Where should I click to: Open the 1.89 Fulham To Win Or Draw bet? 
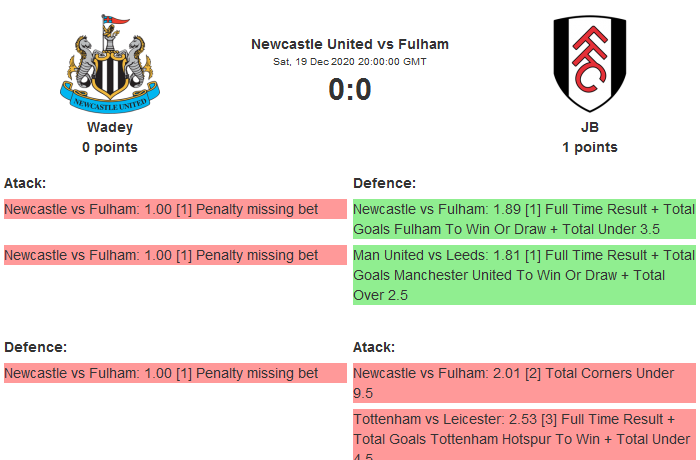point(524,219)
